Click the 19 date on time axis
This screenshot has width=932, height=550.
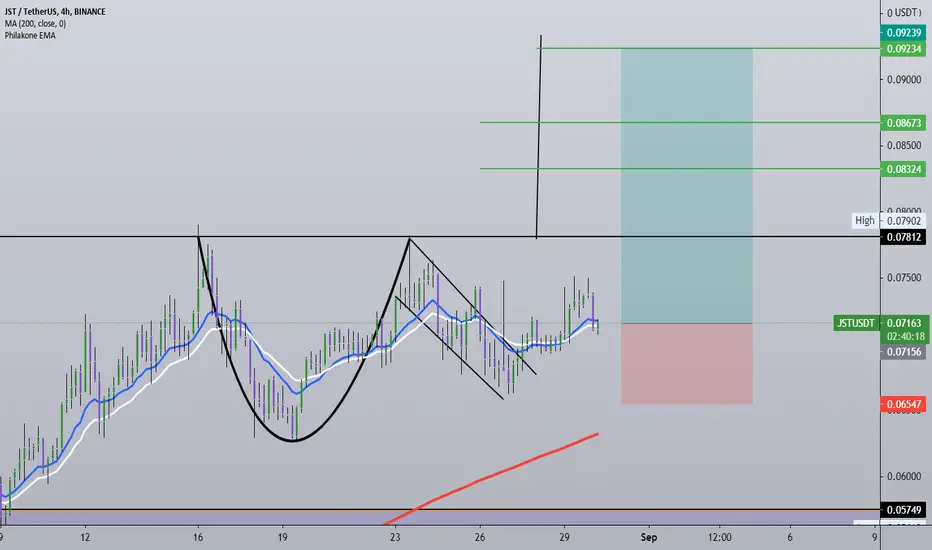tap(282, 538)
